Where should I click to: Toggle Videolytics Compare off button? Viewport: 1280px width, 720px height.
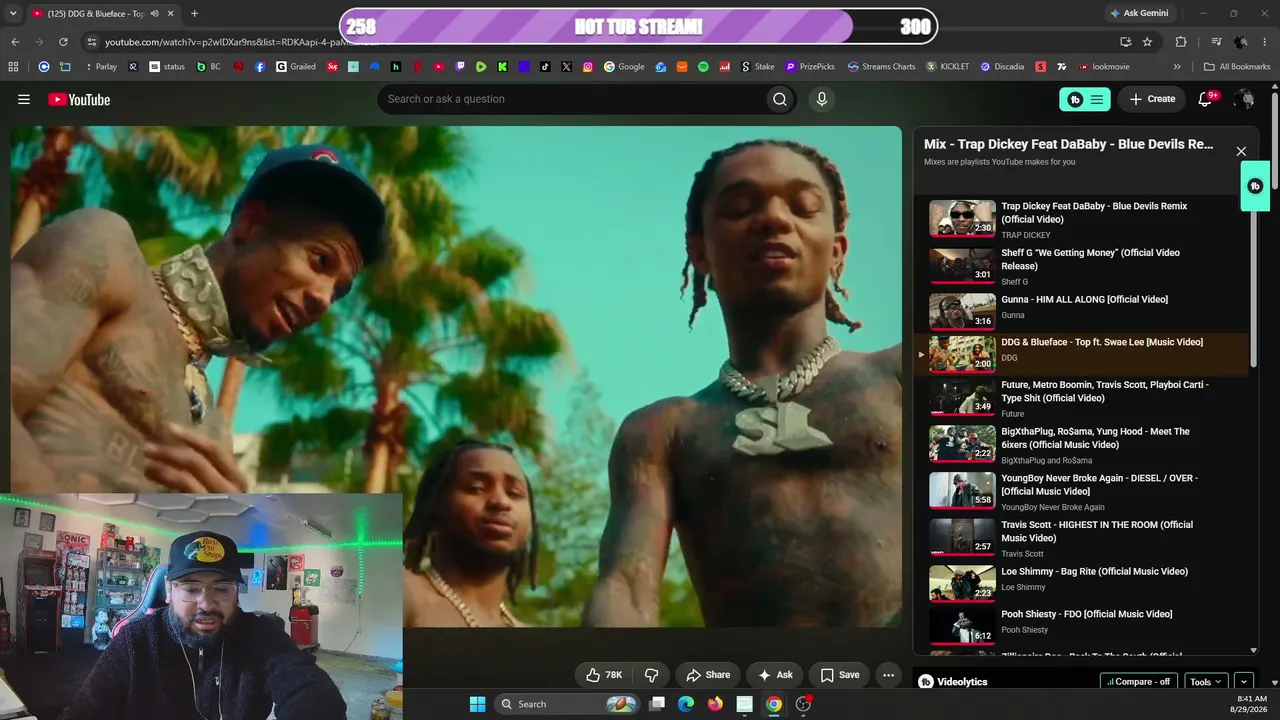click(1139, 682)
